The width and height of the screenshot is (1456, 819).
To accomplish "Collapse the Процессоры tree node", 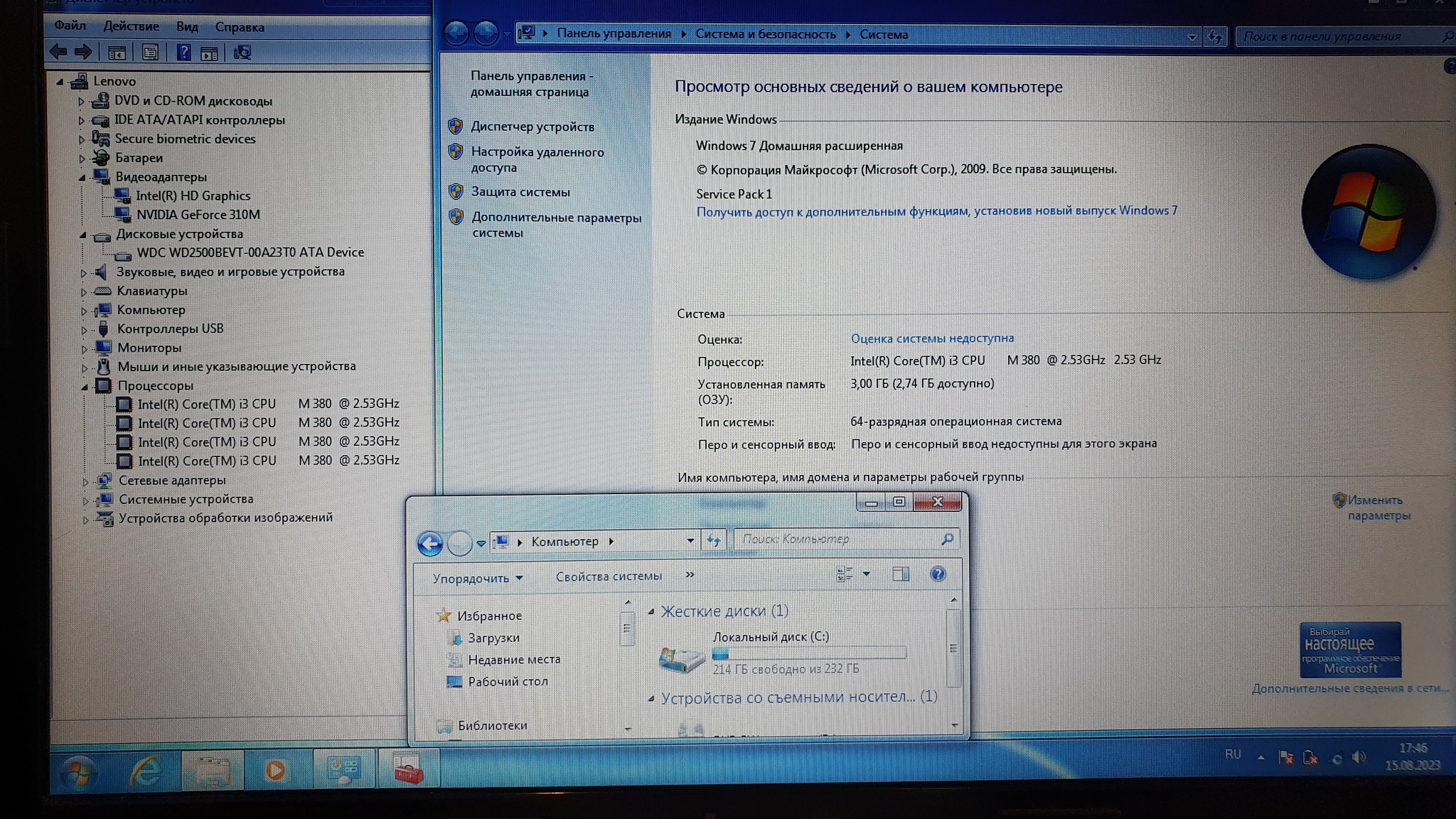I will click(x=85, y=386).
